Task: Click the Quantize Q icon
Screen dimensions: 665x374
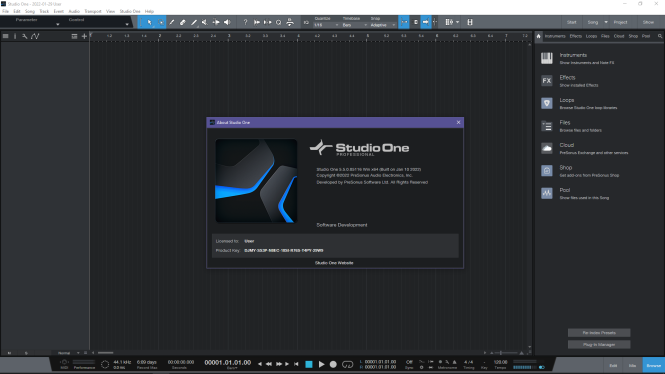Action: pyautogui.click(x=279, y=22)
